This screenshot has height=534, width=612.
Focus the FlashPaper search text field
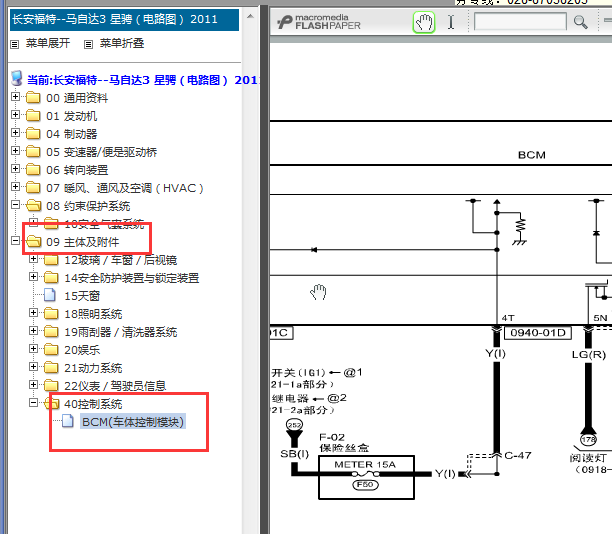coord(520,21)
